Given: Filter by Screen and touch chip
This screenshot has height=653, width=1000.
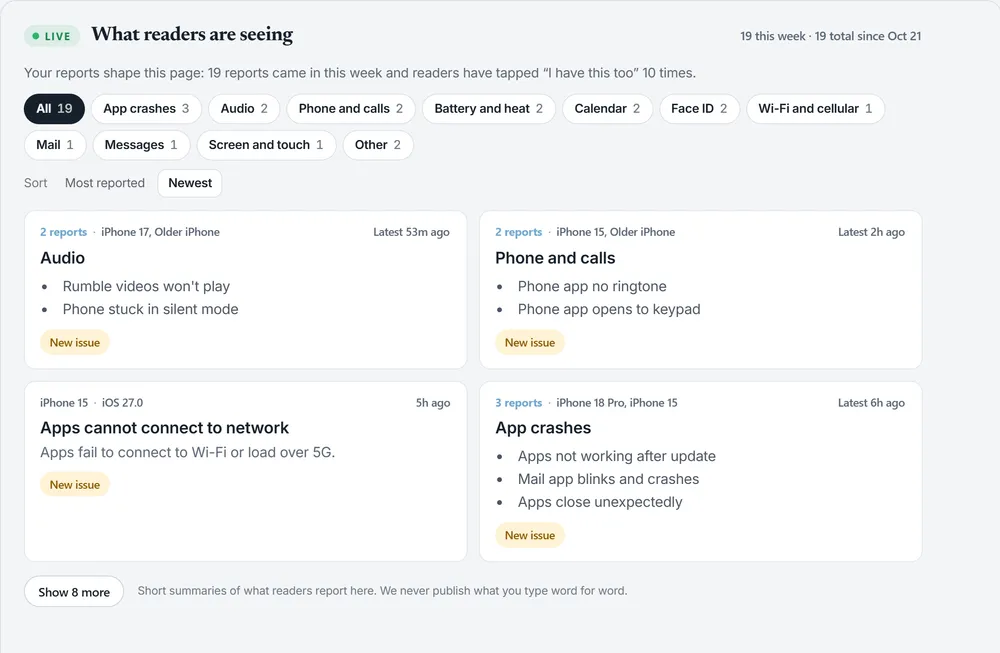Looking at the screenshot, I should 266,145.
